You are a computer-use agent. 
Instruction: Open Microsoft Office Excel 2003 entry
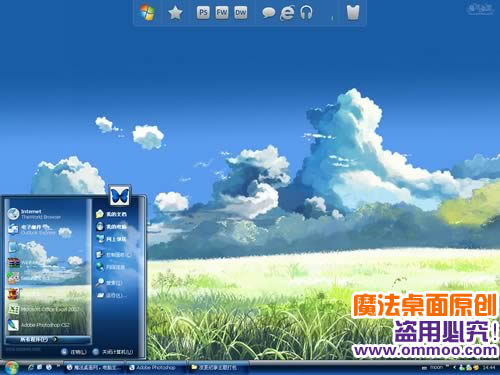click(43, 309)
